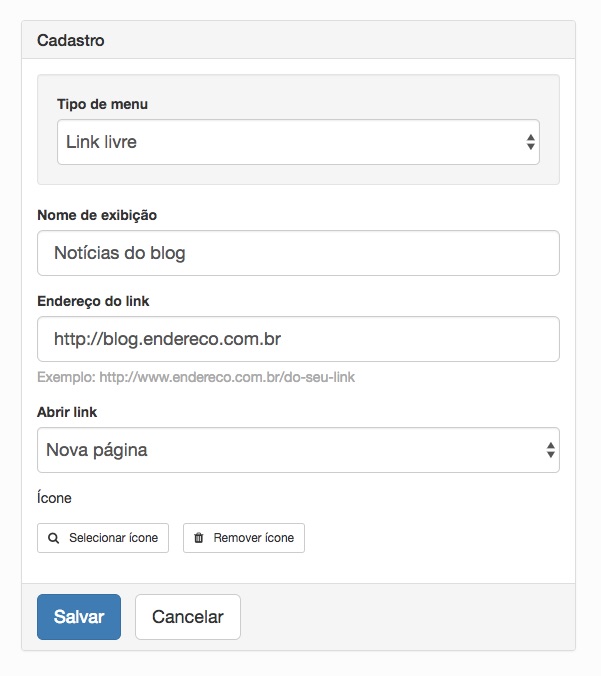601x676 pixels.
Task: Click the Endereço do link label
Action: point(93,301)
